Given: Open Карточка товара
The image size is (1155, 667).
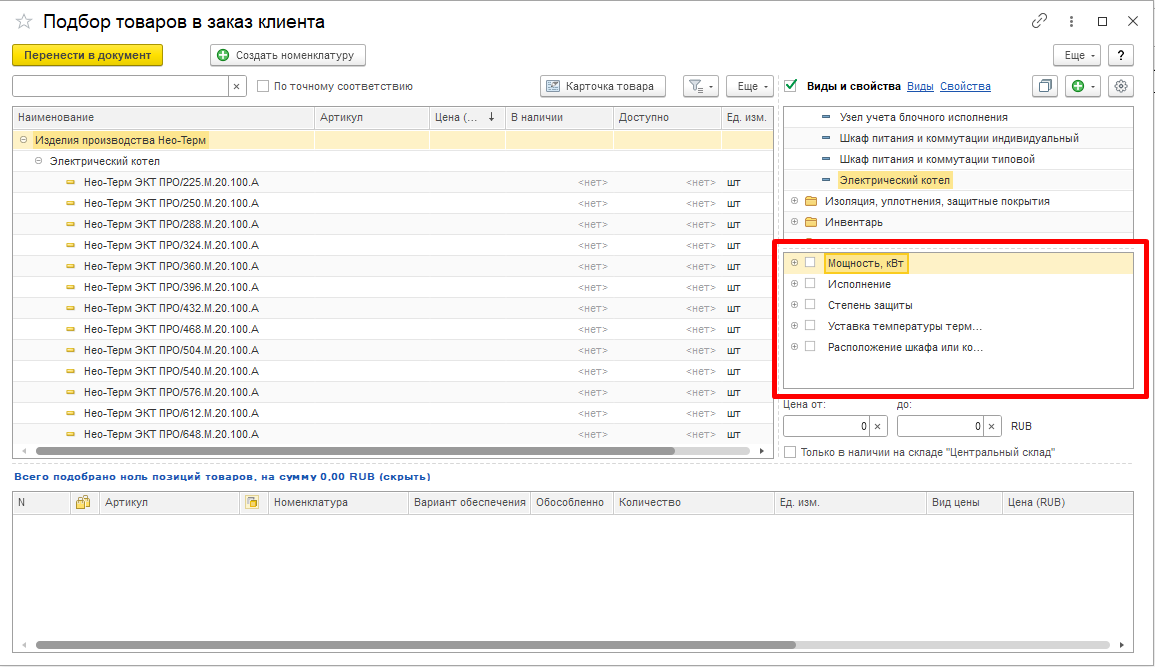Looking at the screenshot, I should 603,86.
